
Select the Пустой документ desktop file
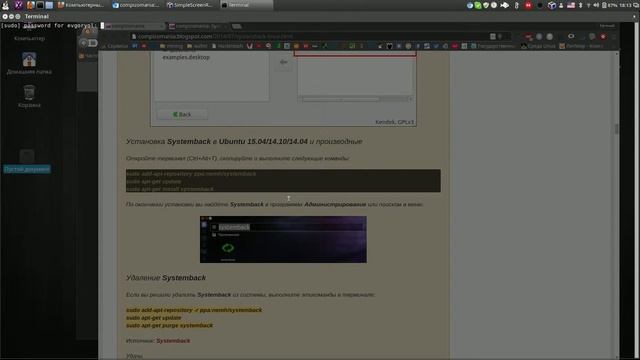click(x=27, y=162)
